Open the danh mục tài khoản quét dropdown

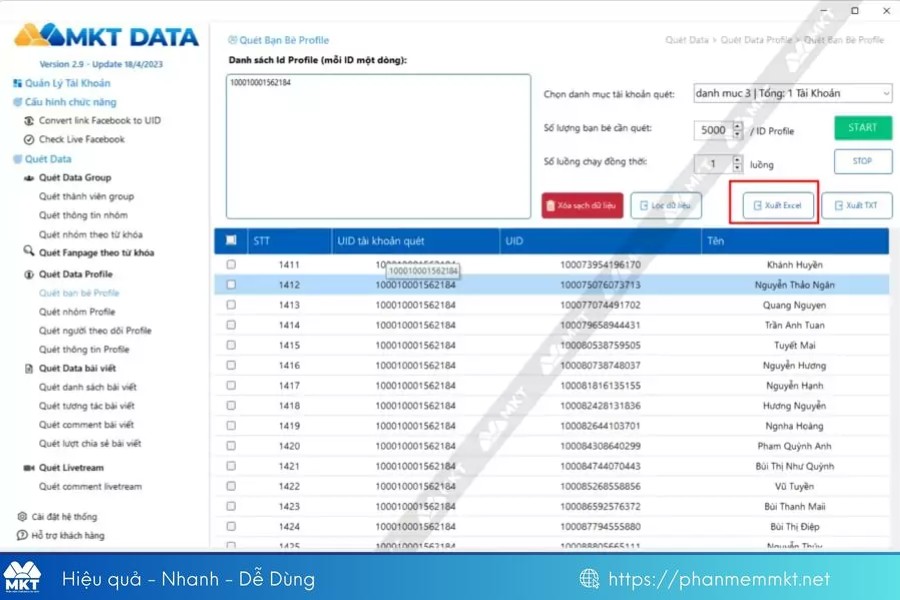coord(791,94)
